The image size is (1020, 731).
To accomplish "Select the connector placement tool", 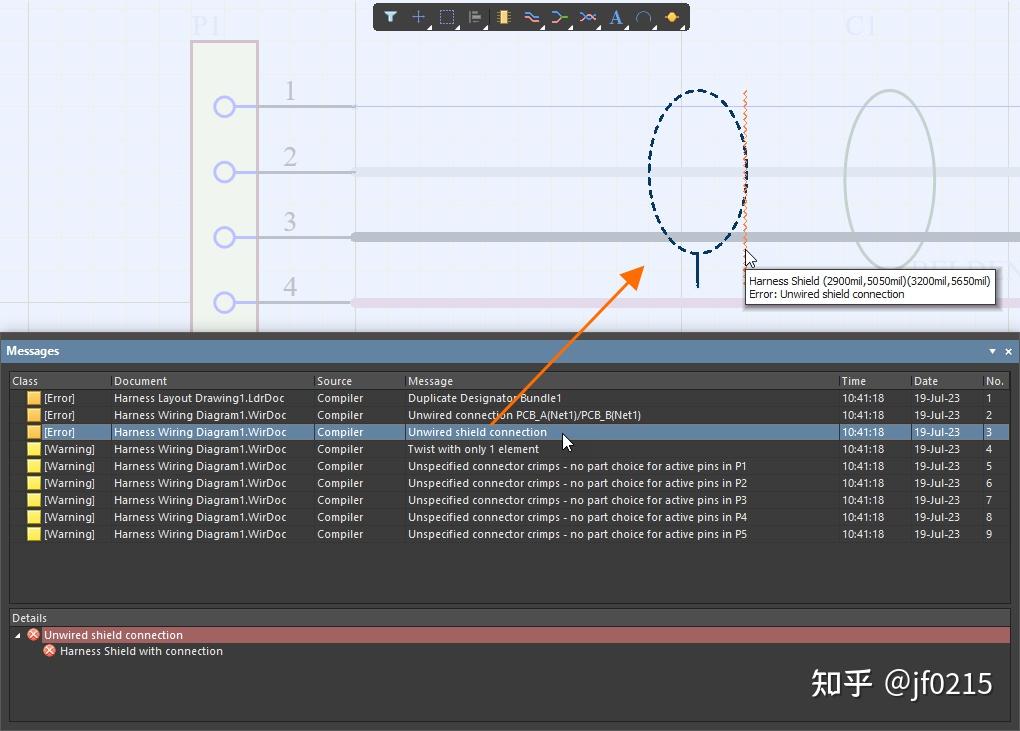I will [x=503, y=17].
